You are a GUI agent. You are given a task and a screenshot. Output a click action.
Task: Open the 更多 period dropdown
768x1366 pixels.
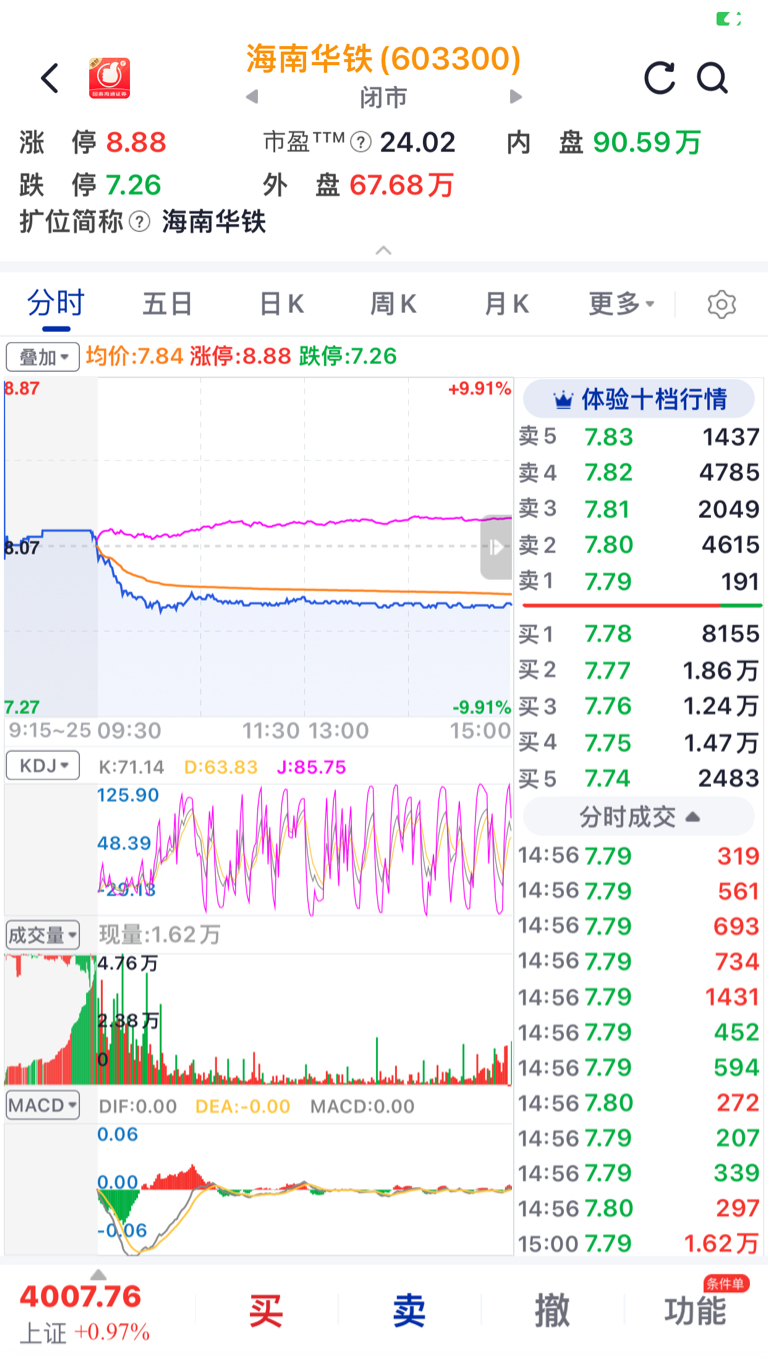coord(621,304)
